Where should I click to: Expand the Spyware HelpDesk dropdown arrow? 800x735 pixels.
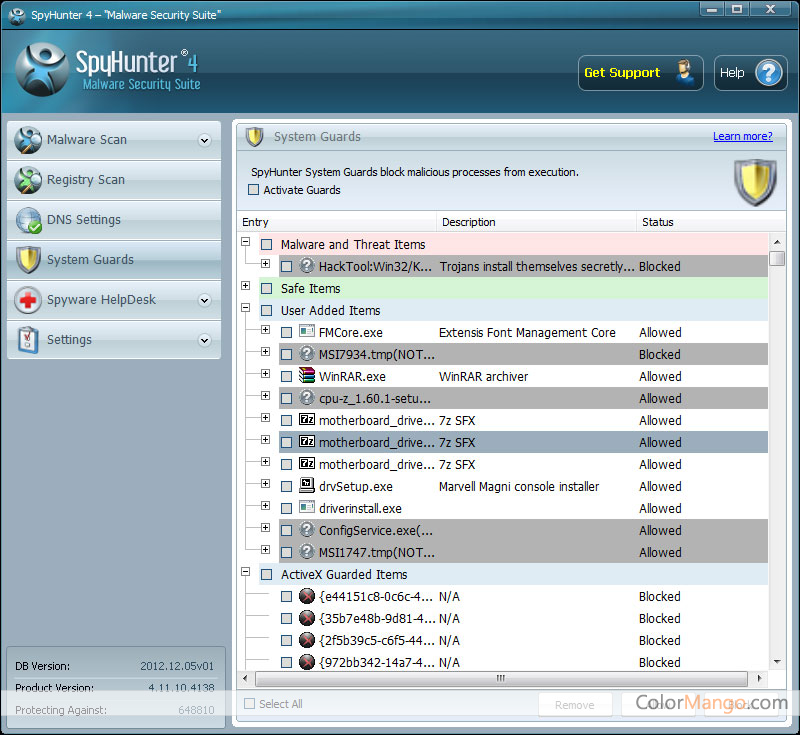tap(205, 300)
